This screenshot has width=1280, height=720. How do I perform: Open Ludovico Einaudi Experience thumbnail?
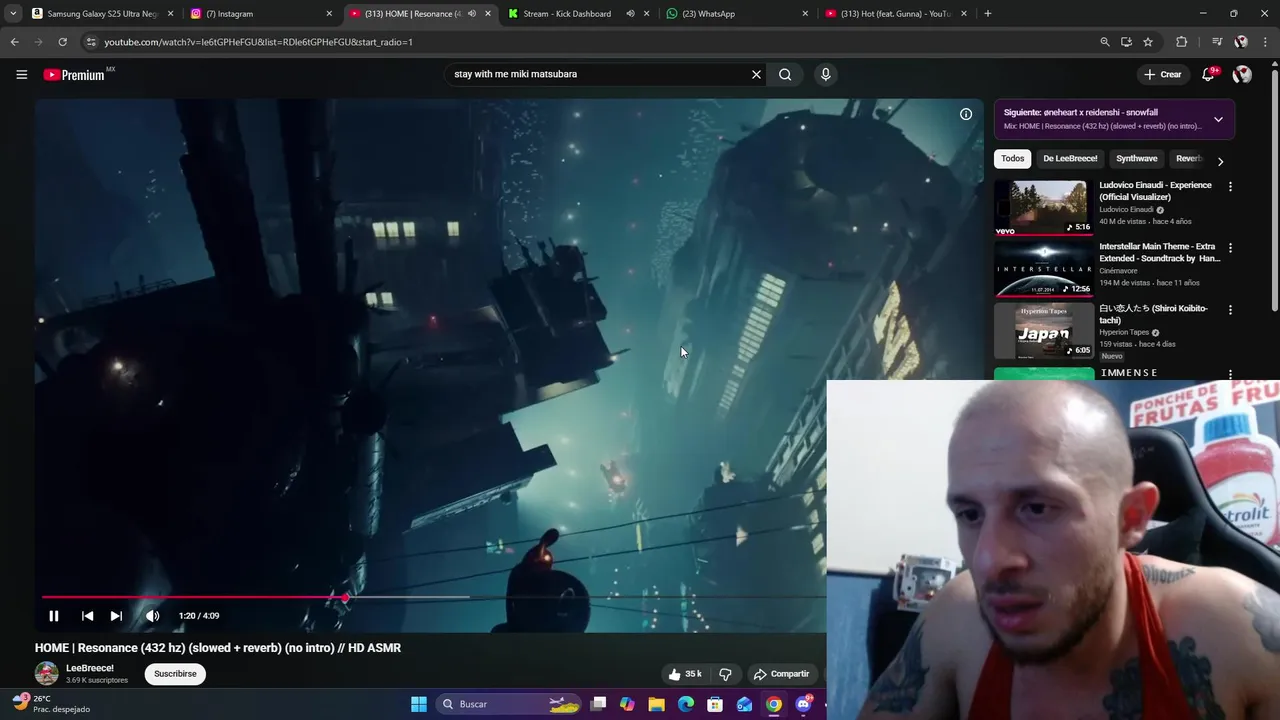[1043, 208]
